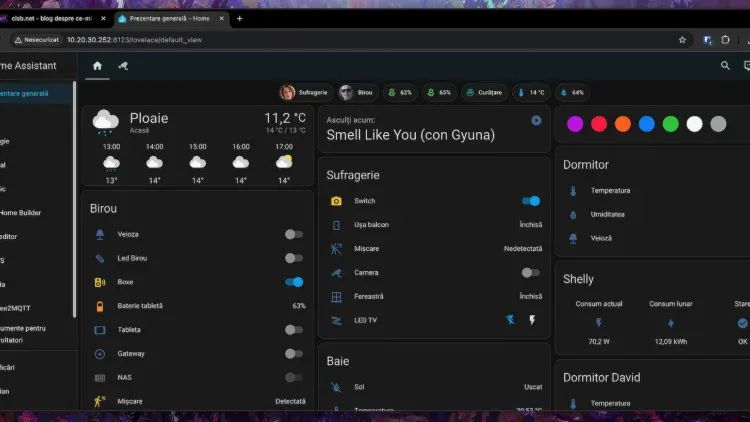Click the Dormitor Veioză lamp icon

pyautogui.click(x=573, y=238)
